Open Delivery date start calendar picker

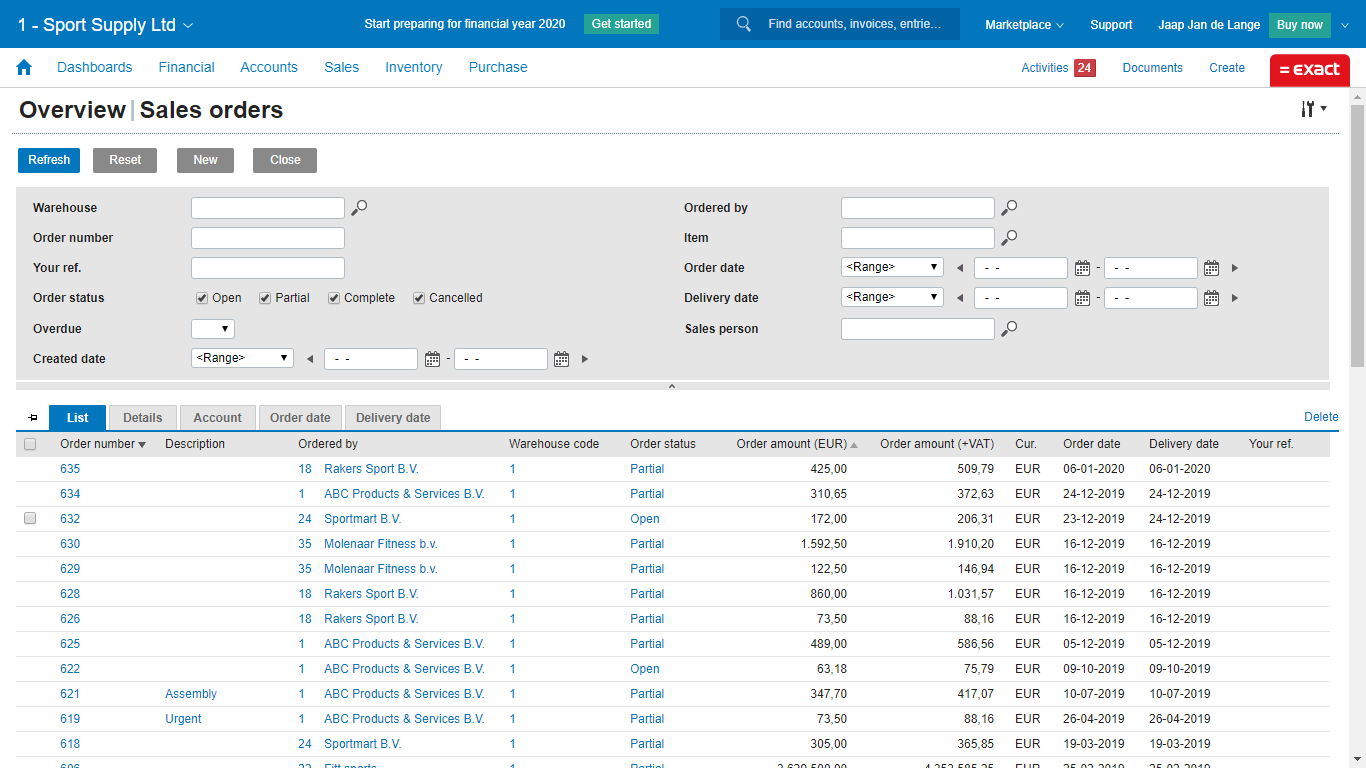coord(1082,298)
